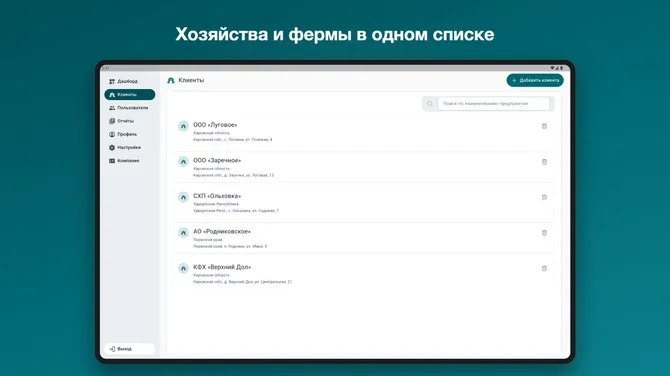Click Кировская область under КФХ «Верхний Дол»
The image size is (670, 376).
(211, 275)
